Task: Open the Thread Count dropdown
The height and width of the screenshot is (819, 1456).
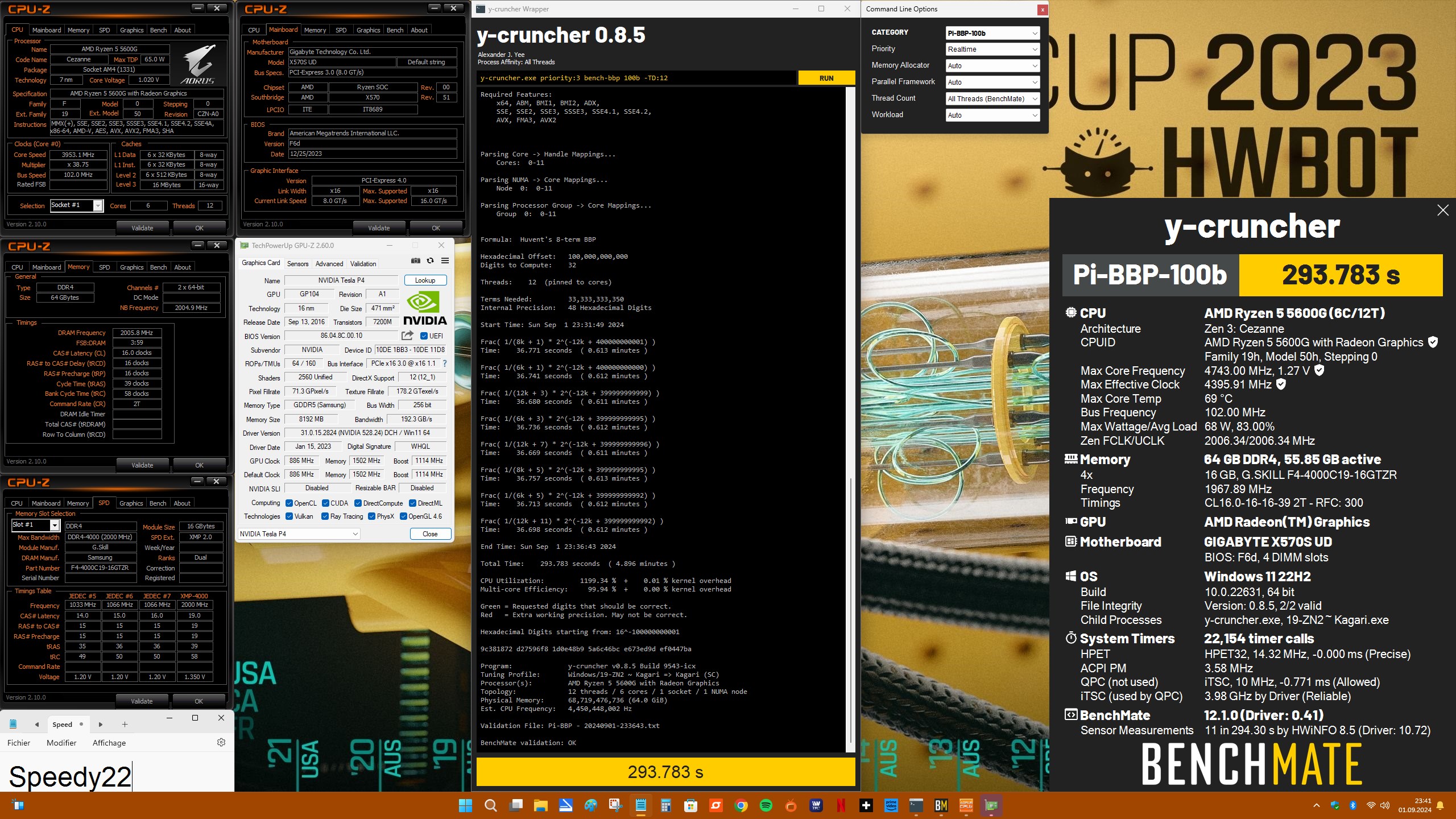Action: tap(992, 99)
